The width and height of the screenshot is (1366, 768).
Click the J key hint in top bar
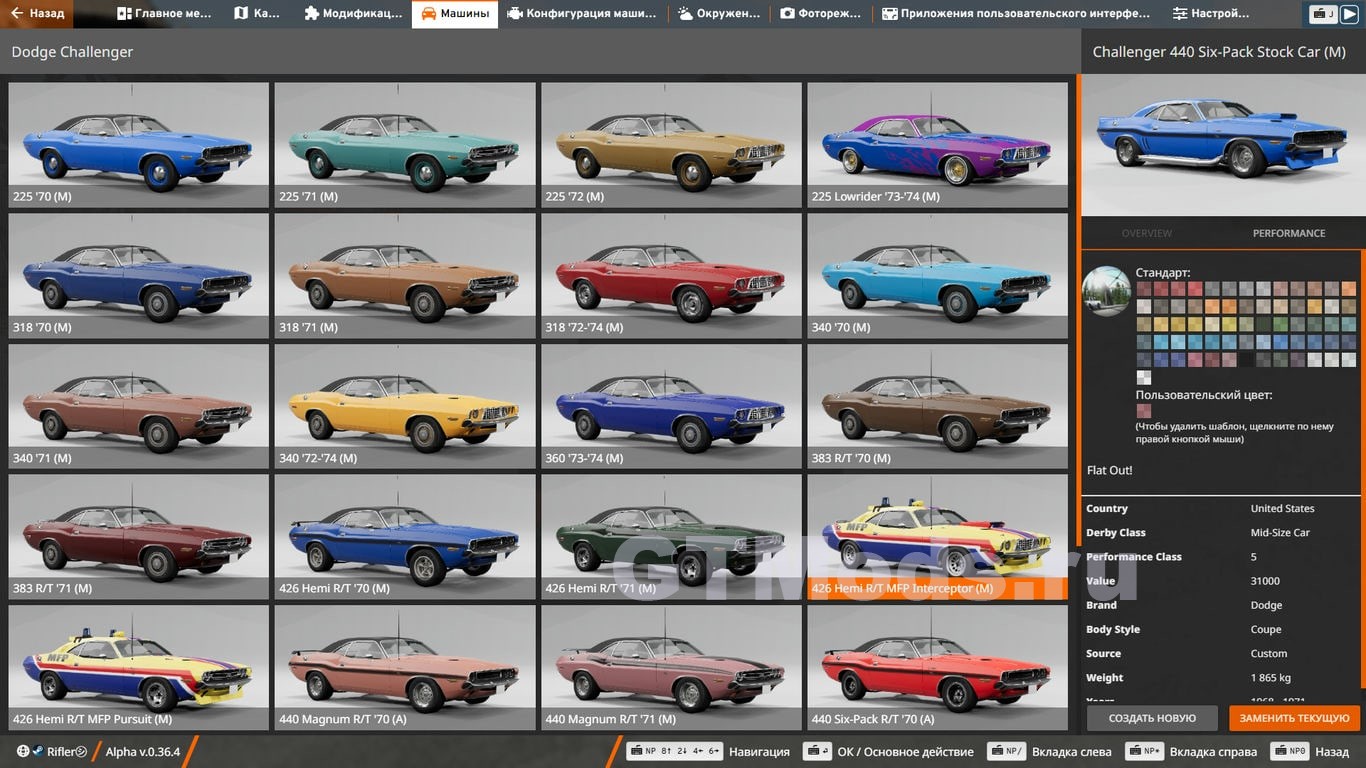pyautogui.click(x=1323, y=14)
